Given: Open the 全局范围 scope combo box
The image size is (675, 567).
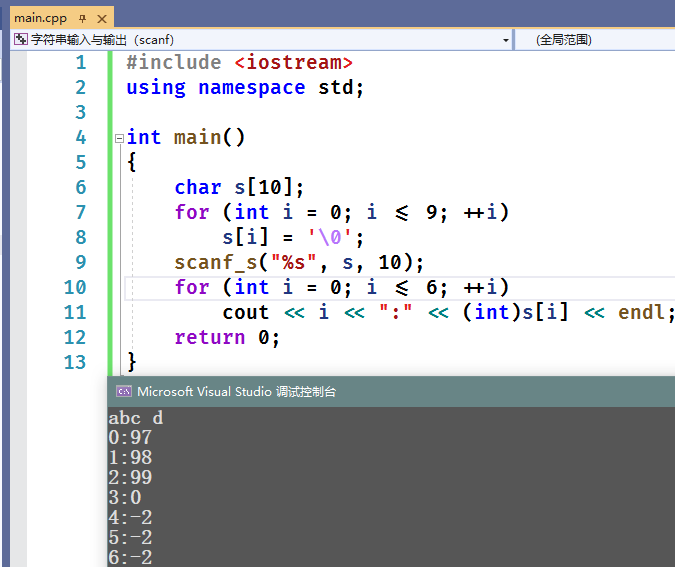Looking at the screenshot, I should pos(595,40).
